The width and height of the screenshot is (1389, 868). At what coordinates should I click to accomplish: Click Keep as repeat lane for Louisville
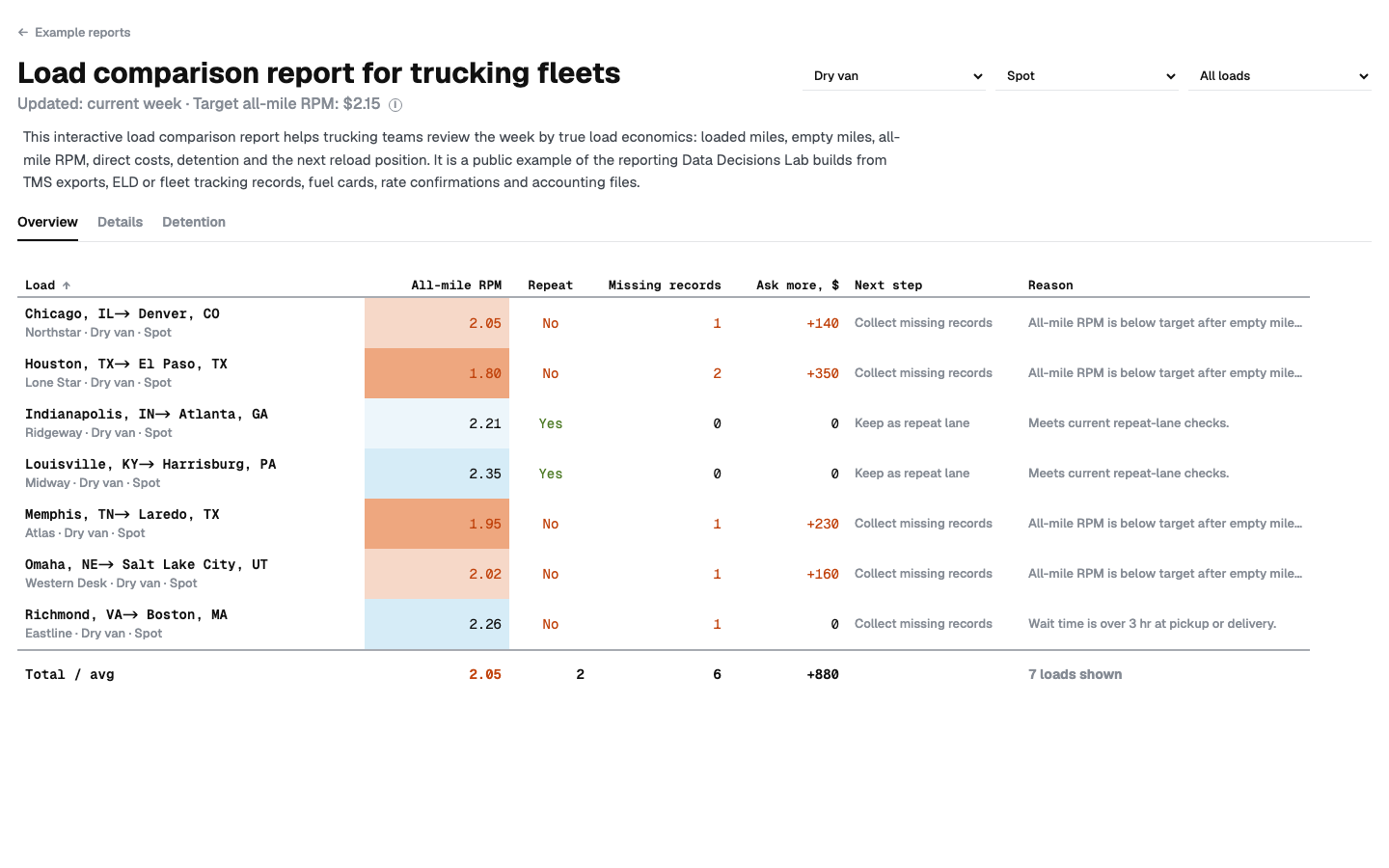[x=912, y=474]
